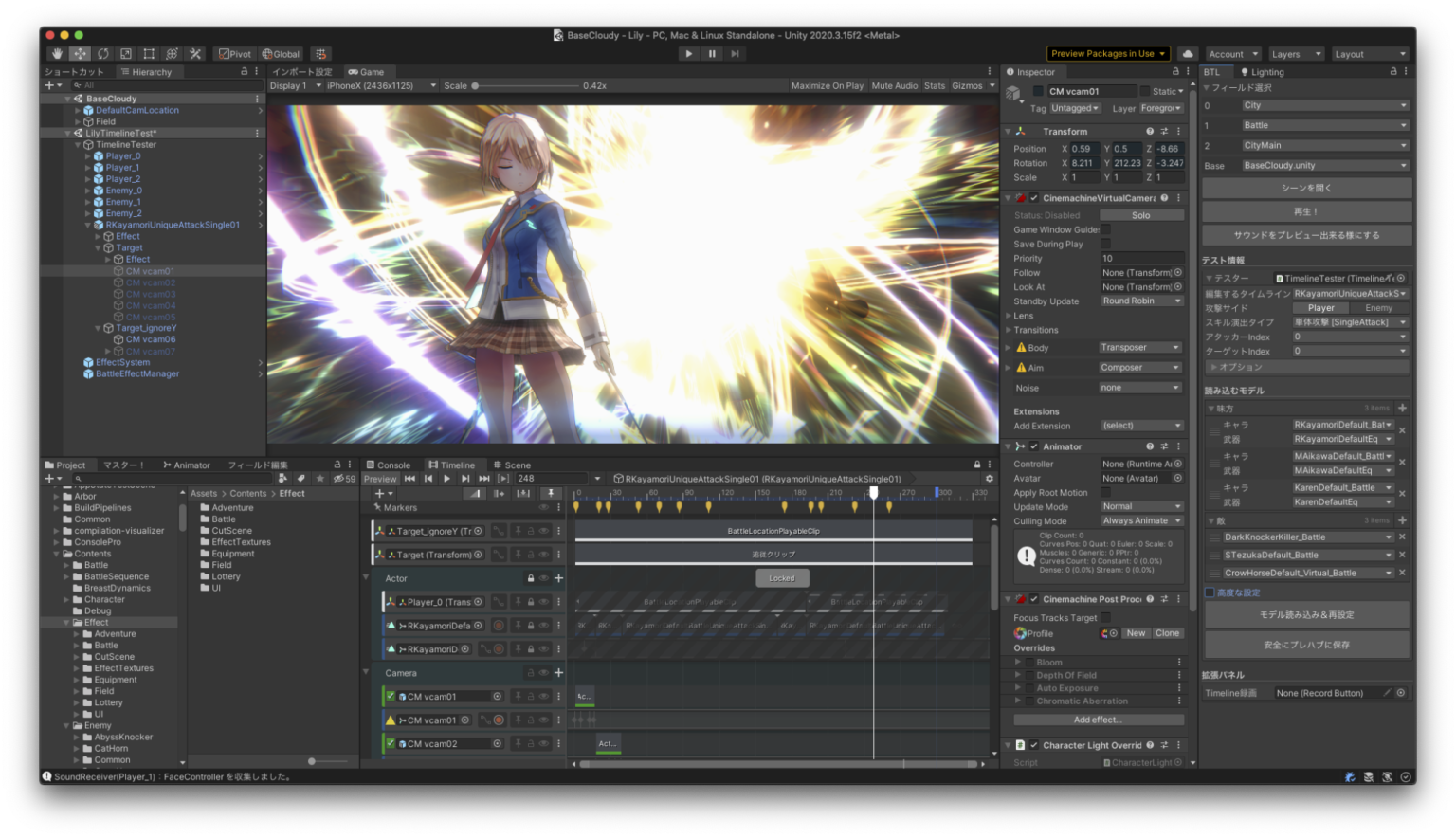Select the Move tool
This screenshot has width=1456, height=838.
(80, 54)
